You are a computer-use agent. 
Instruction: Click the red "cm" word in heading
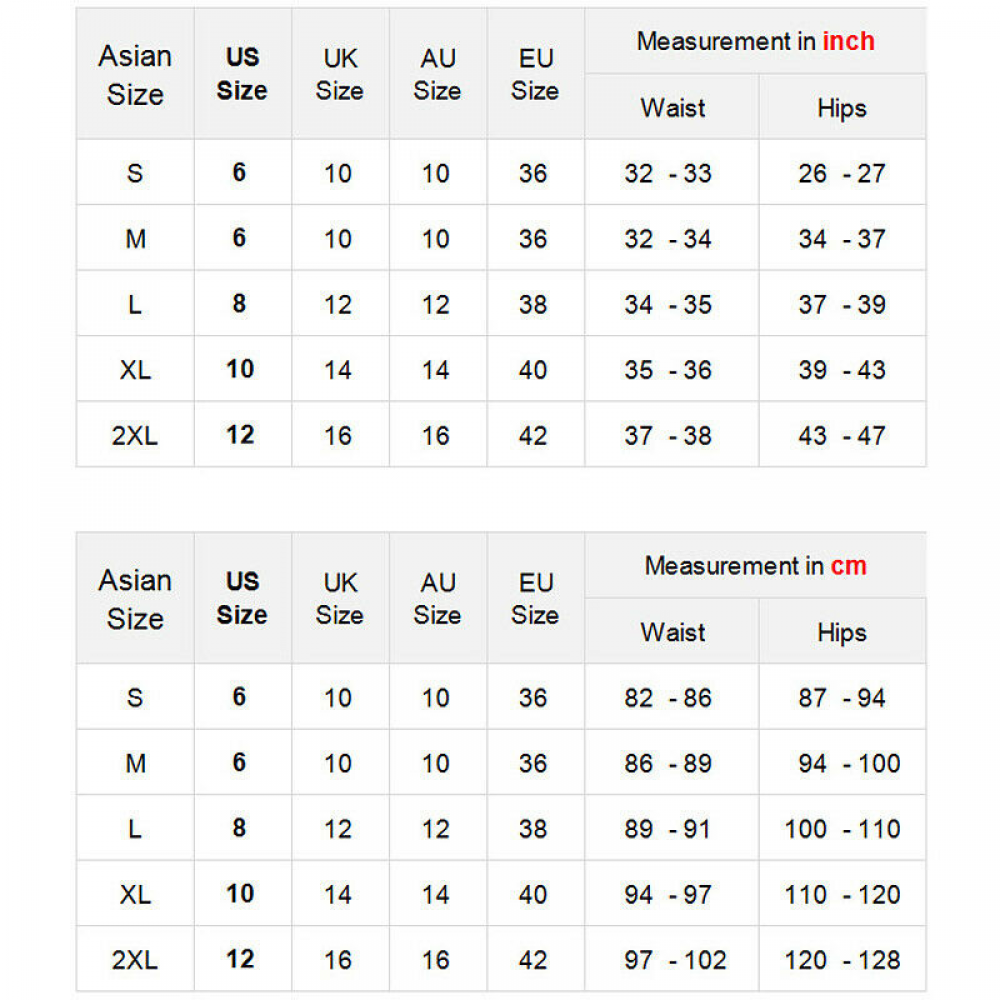[x=848, y=566]
